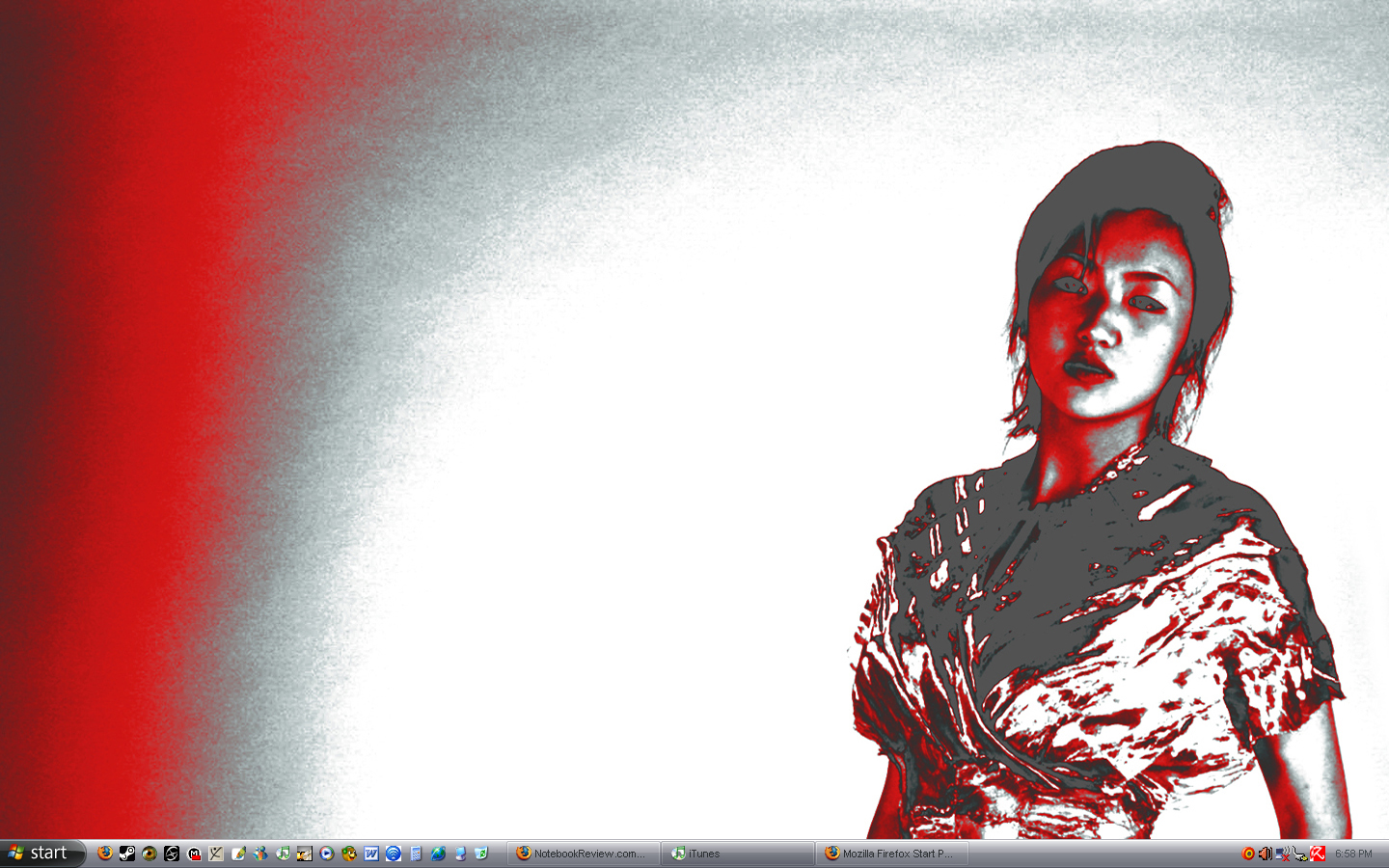Image resolution: width=1389 pixels, height=868 pixels.
Task: Open Microsoft Word from Quick Launch
Action: [x=371, y=854]
